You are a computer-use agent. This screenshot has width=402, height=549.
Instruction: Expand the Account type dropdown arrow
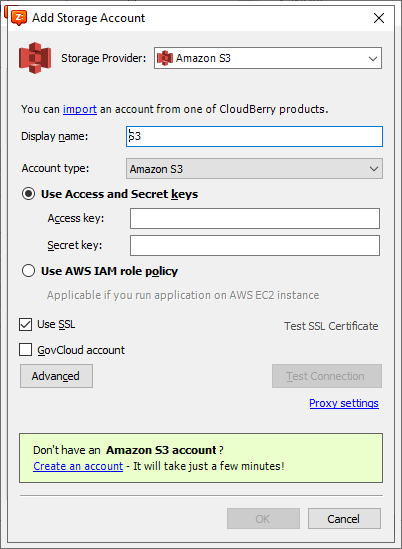point(374,169)
